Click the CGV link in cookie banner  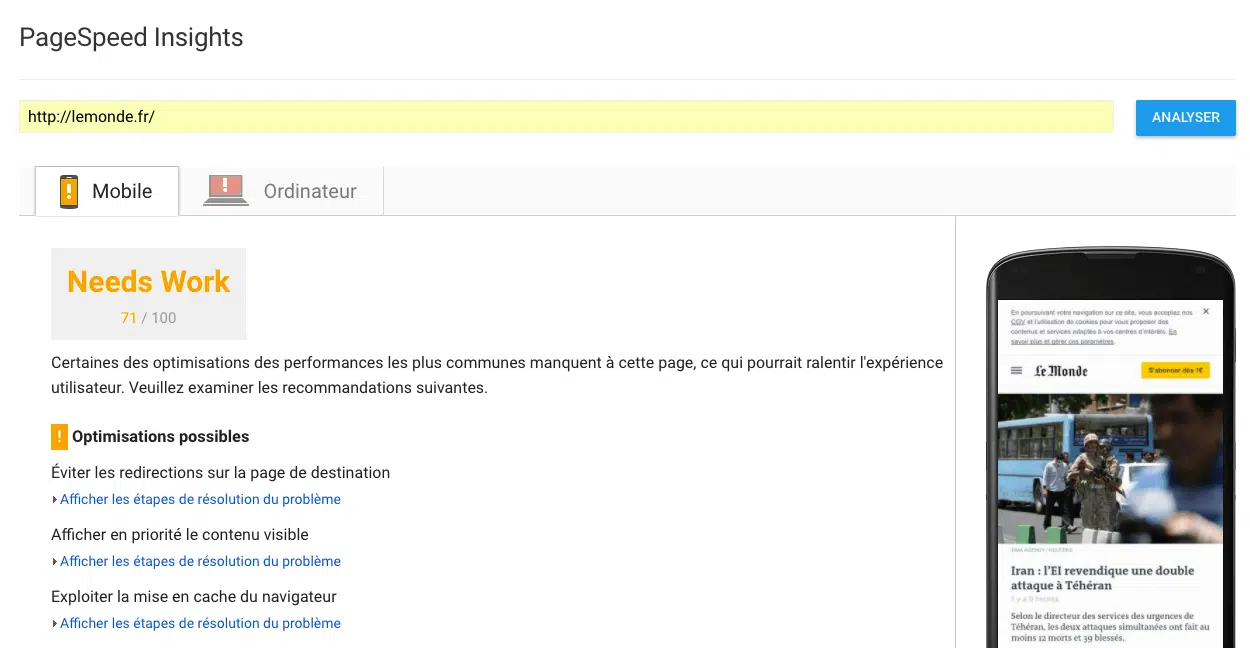point(1017,322)
